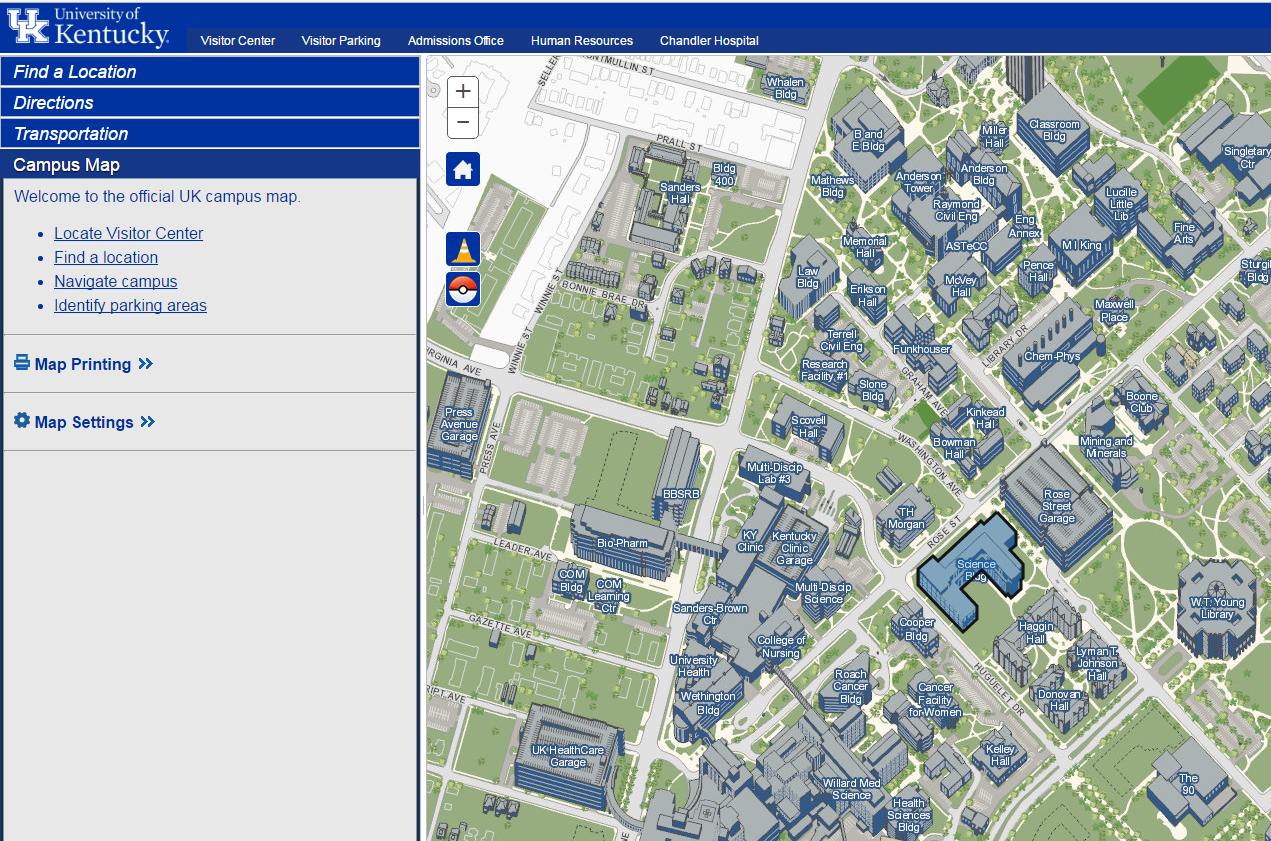
Task: Click the UK HealthCare Garage label
Action: tap(567, 756)
